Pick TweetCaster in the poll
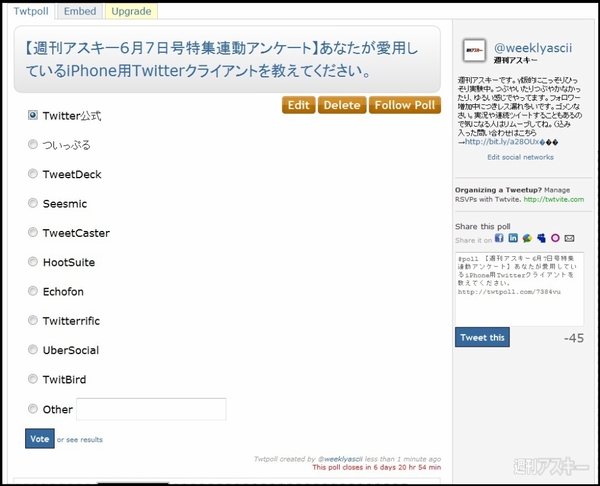 tap(33, 232)
